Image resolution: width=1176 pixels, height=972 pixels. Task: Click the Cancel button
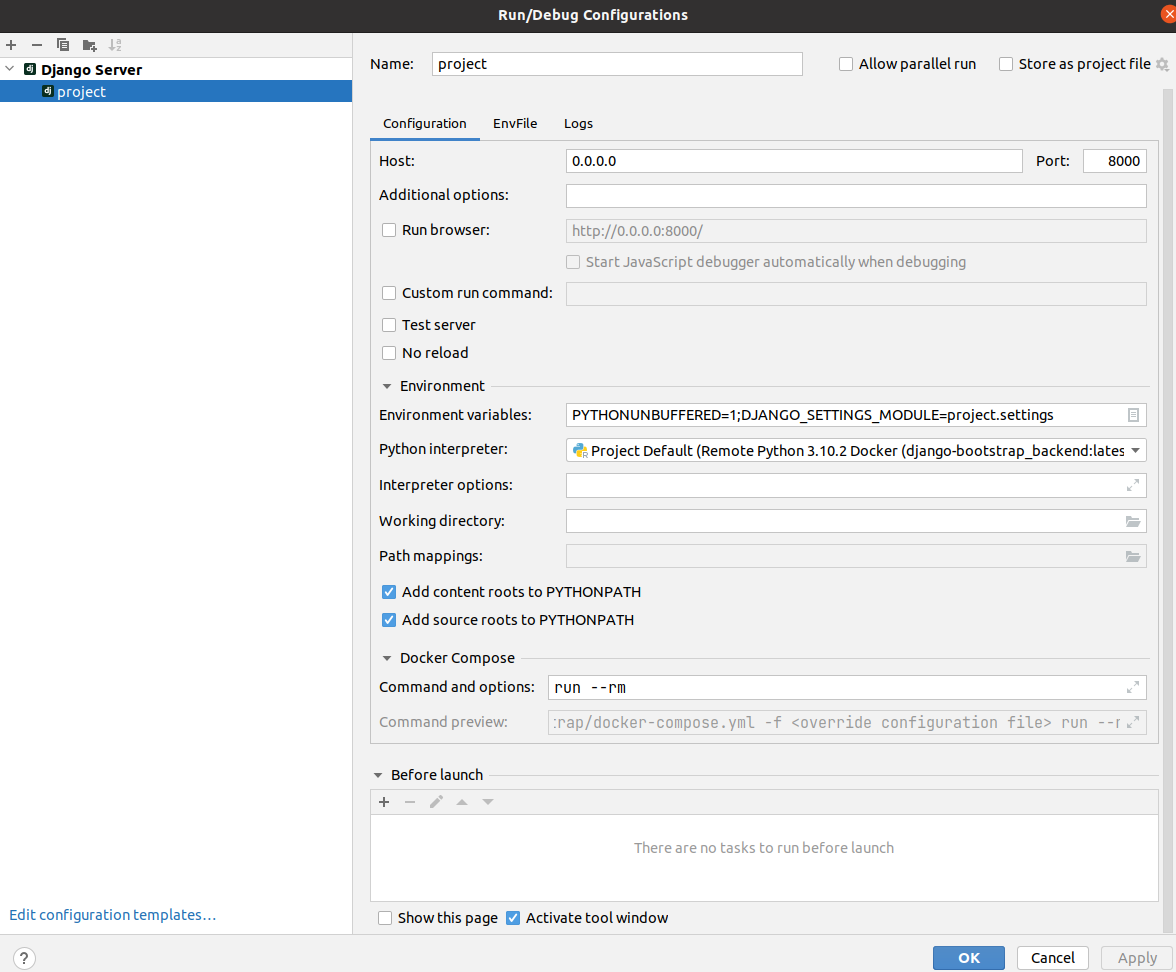click(1052, 958)
